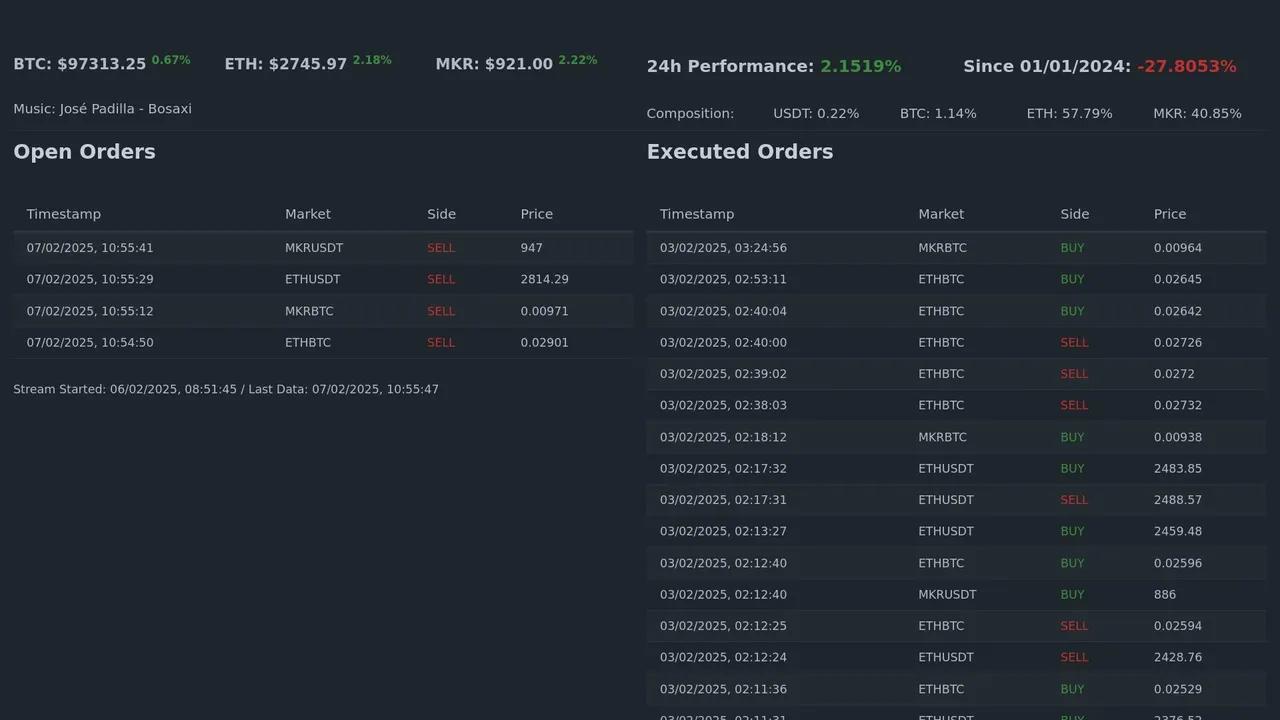The width and height of the screenshot is (1280, 720).
Task: Click the Open Orders heading
Action: pyautogui.click(x=84, y=152)
